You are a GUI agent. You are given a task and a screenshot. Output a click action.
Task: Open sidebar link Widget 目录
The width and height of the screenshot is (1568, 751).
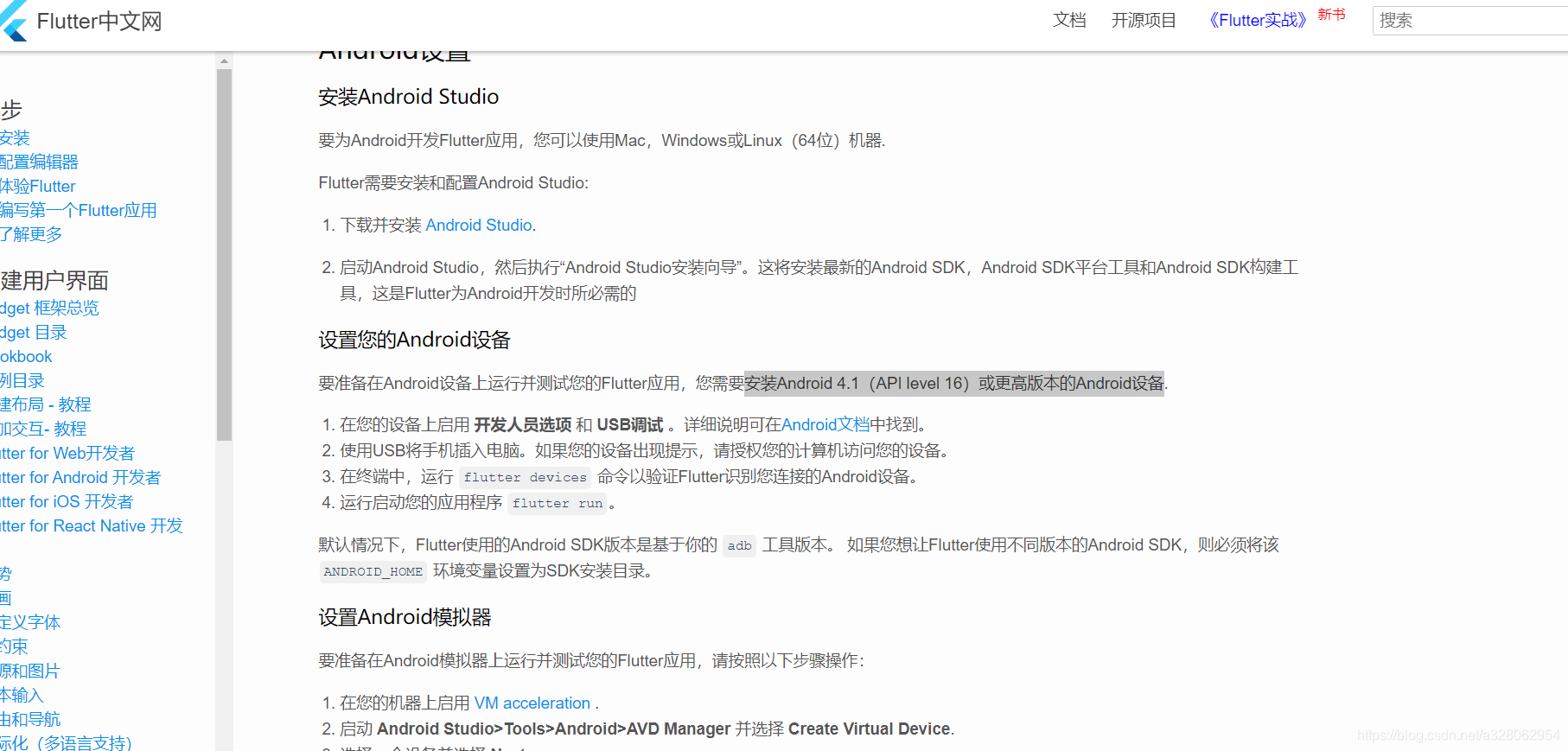(34, 332)
